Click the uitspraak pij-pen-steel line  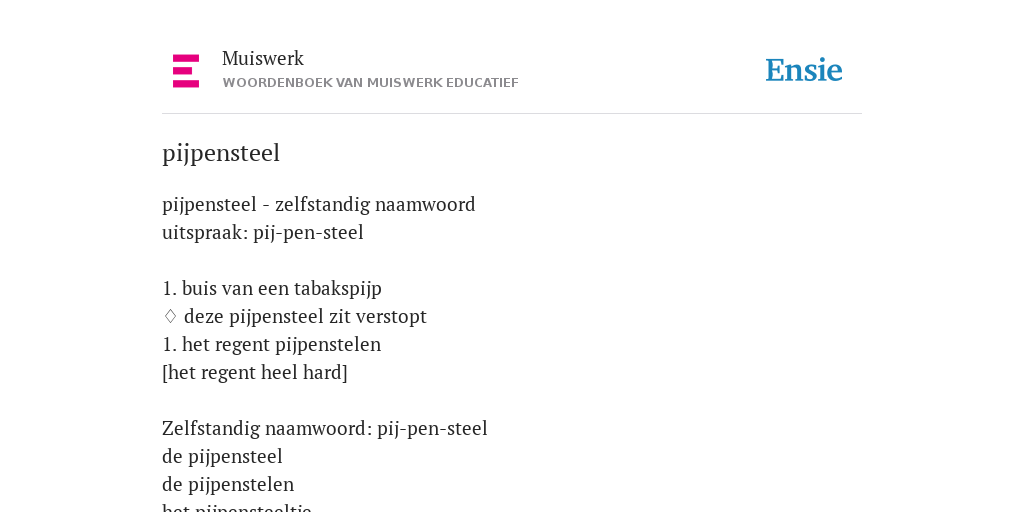tap(263, 233)
